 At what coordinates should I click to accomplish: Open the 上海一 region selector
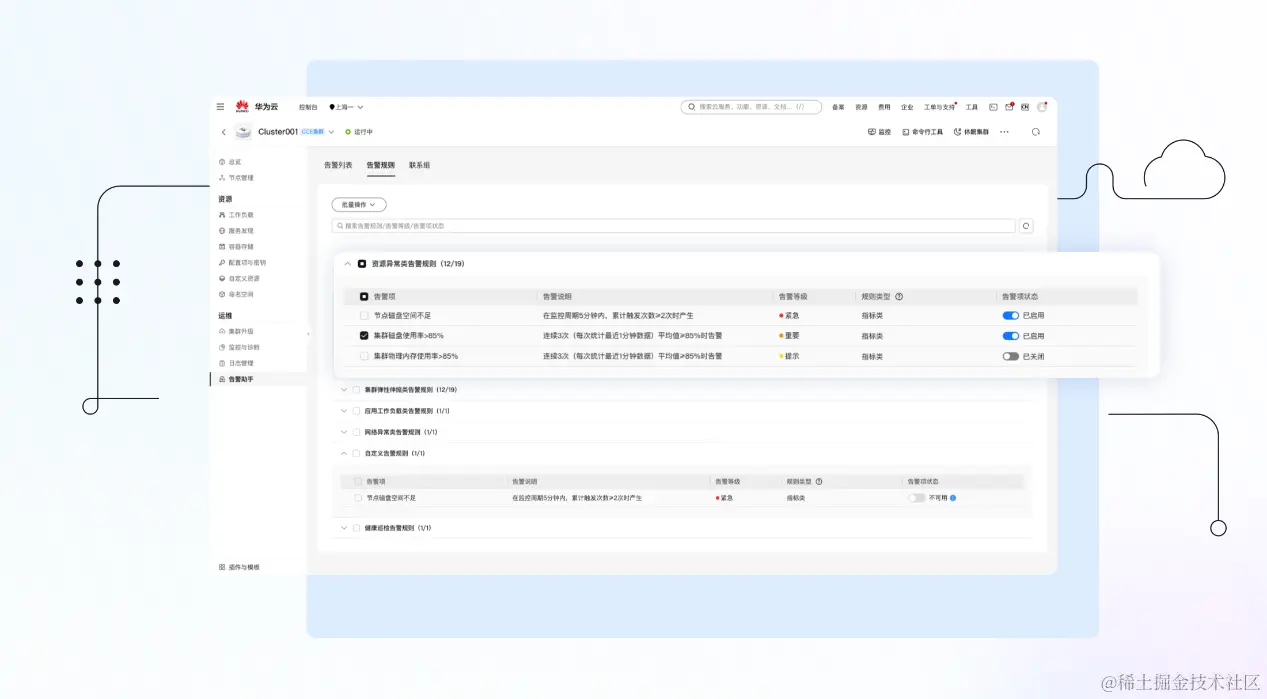pyautogui.click(x=346, y=107)
